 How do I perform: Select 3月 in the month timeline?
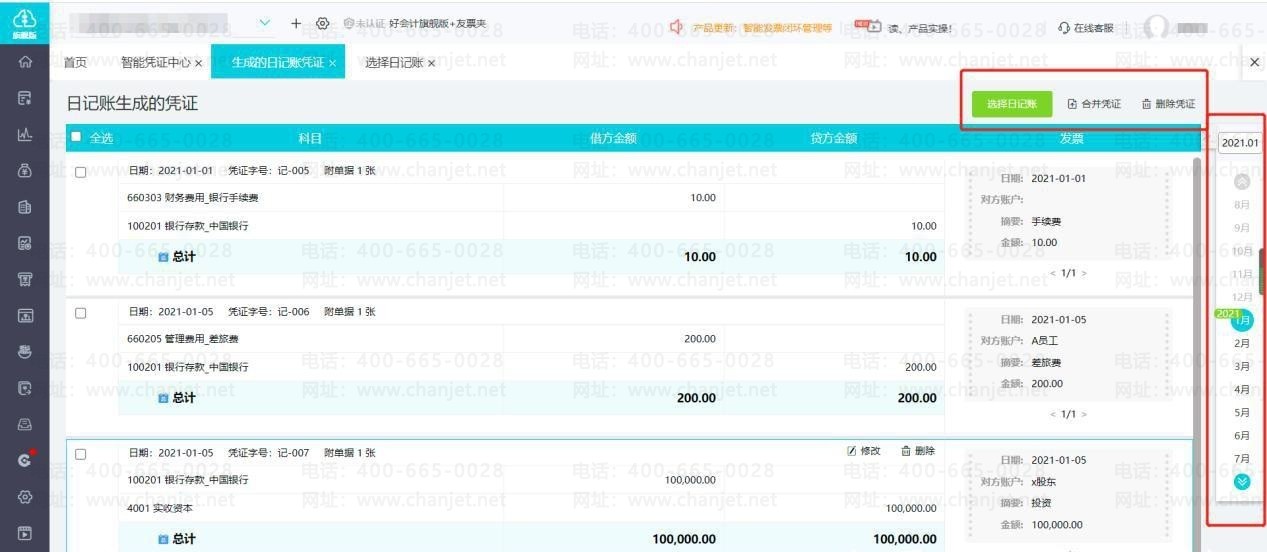(x=1242, y=366)
